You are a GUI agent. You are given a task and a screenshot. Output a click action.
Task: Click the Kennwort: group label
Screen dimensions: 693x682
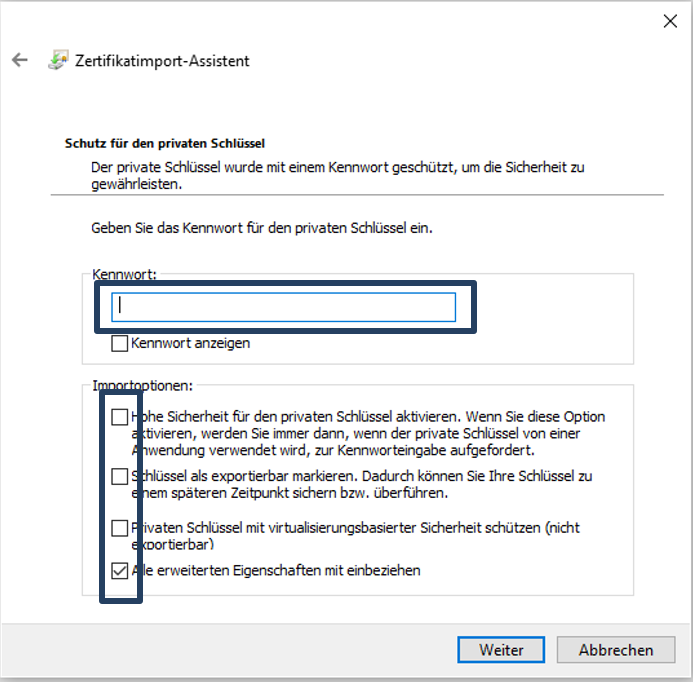(x=125, y=274)
